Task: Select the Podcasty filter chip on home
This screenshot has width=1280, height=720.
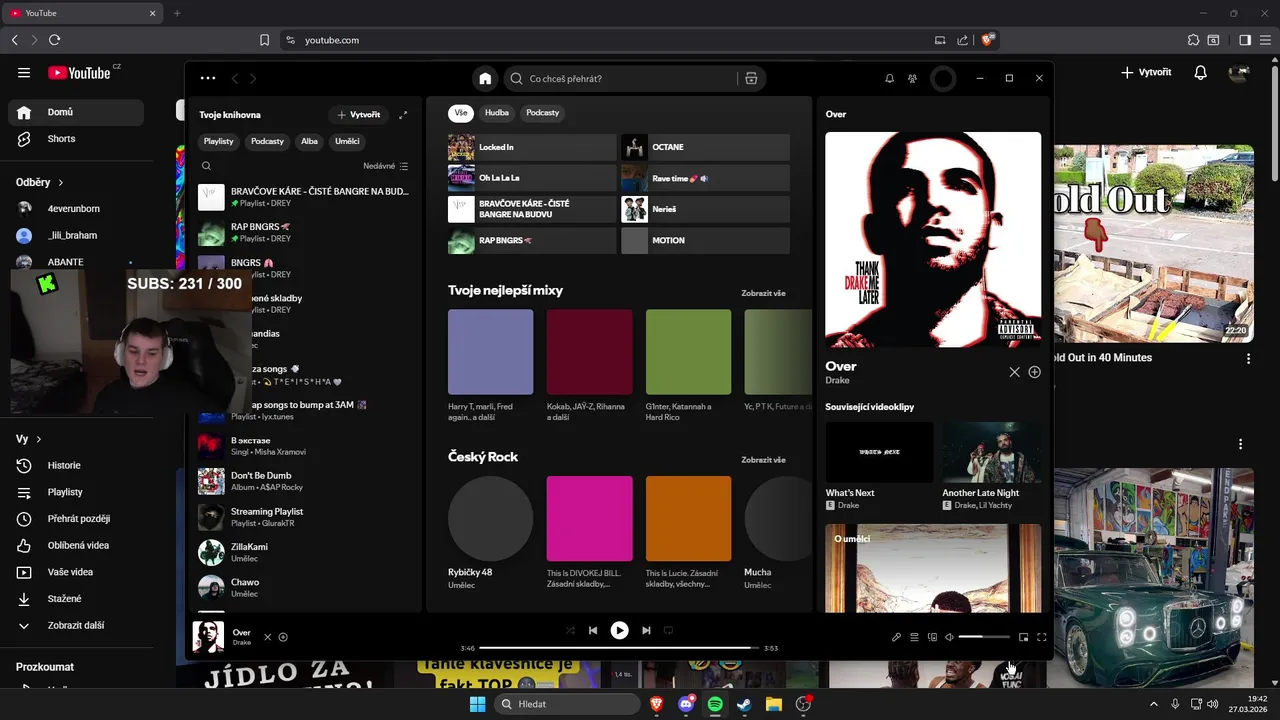Action: [543, 113]
